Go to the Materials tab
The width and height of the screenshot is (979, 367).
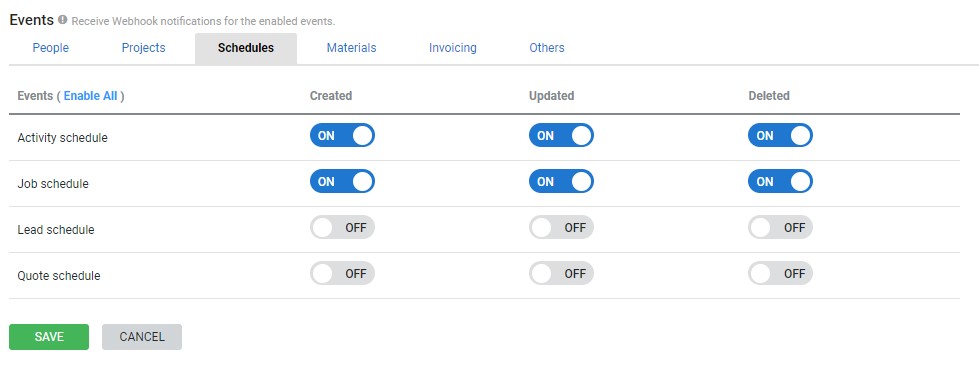352,48
